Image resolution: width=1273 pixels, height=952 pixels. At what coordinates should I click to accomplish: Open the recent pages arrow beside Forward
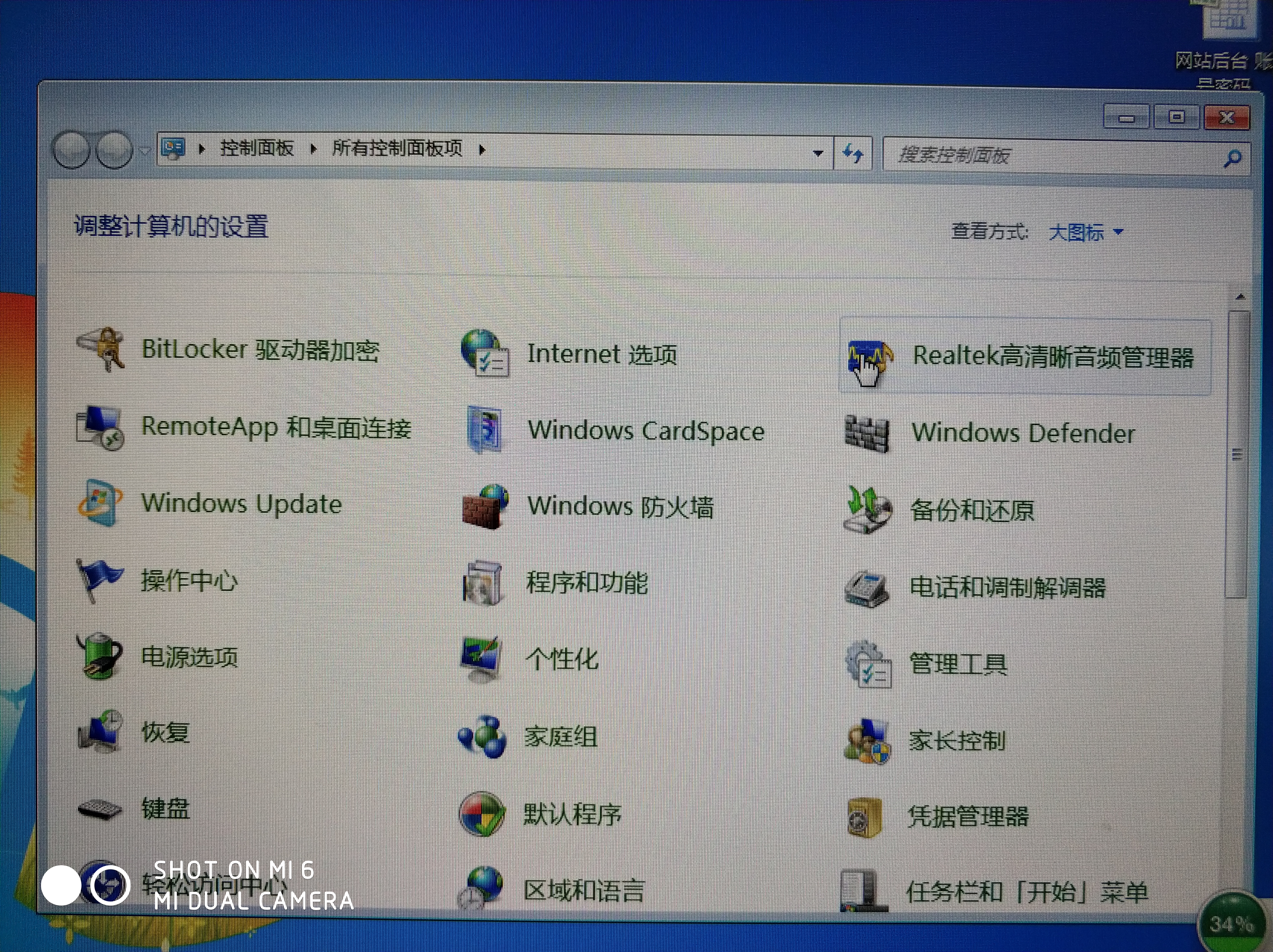[x=145, y=151]
